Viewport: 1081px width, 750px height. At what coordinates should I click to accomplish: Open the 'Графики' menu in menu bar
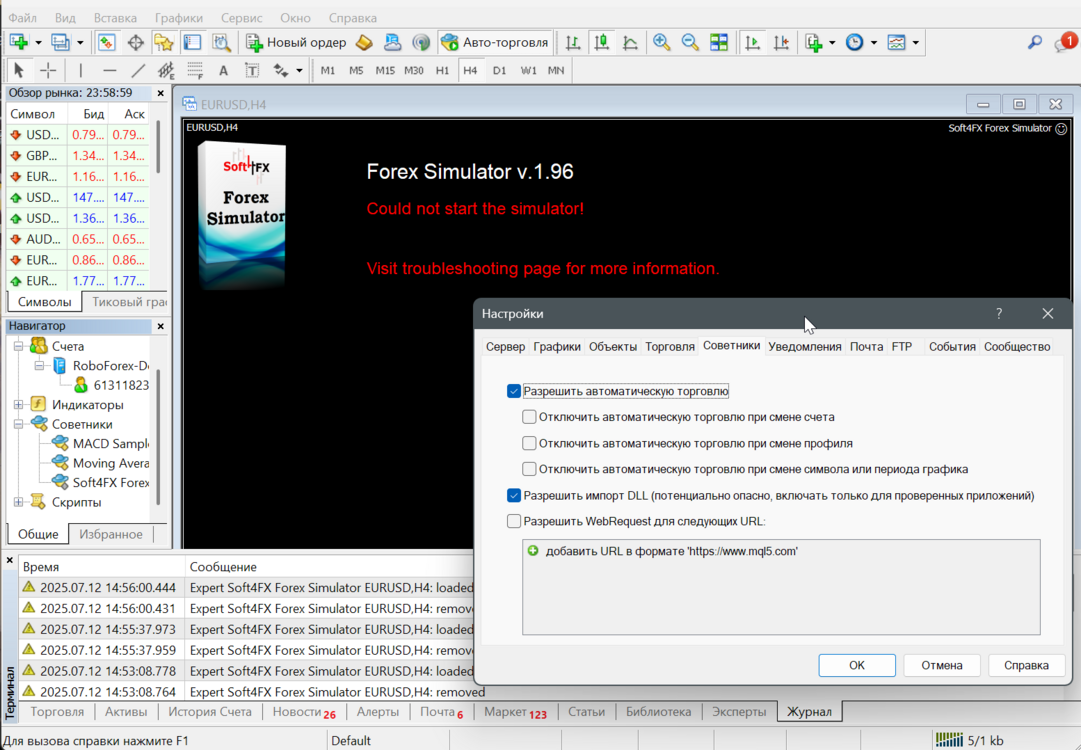(x=179, y=18)
